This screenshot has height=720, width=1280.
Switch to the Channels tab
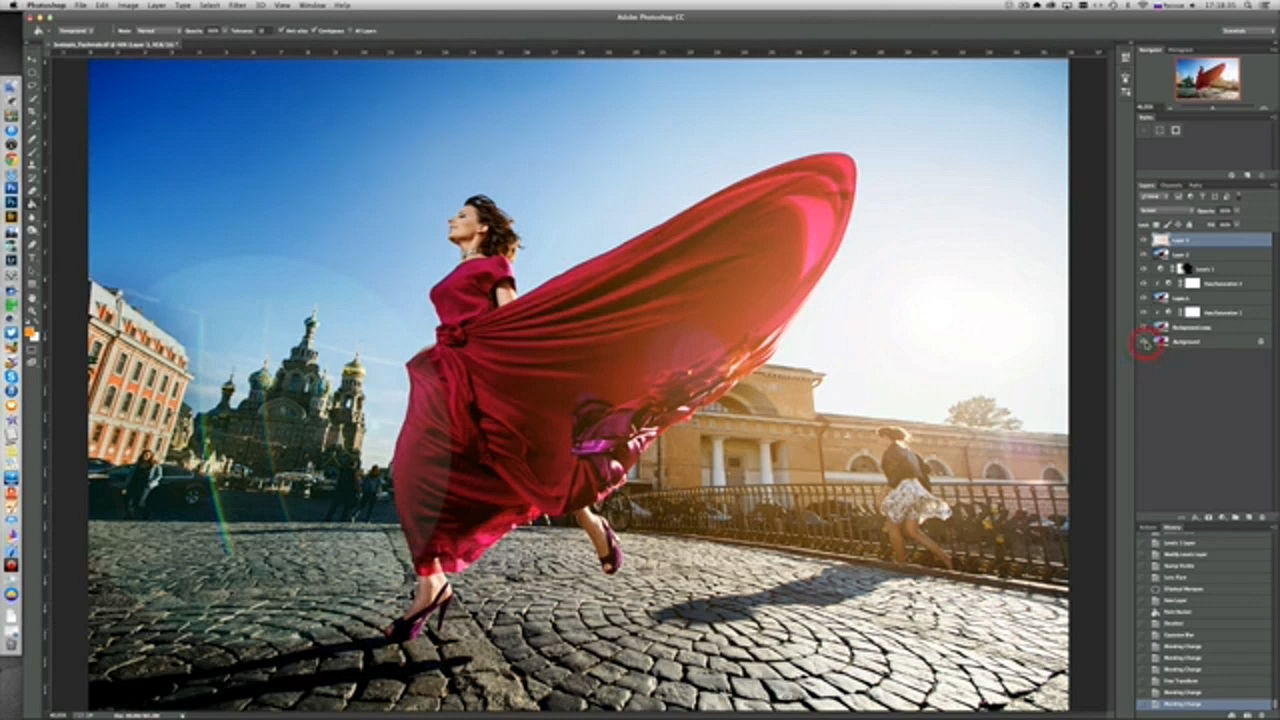click(x=1170, y=185)
